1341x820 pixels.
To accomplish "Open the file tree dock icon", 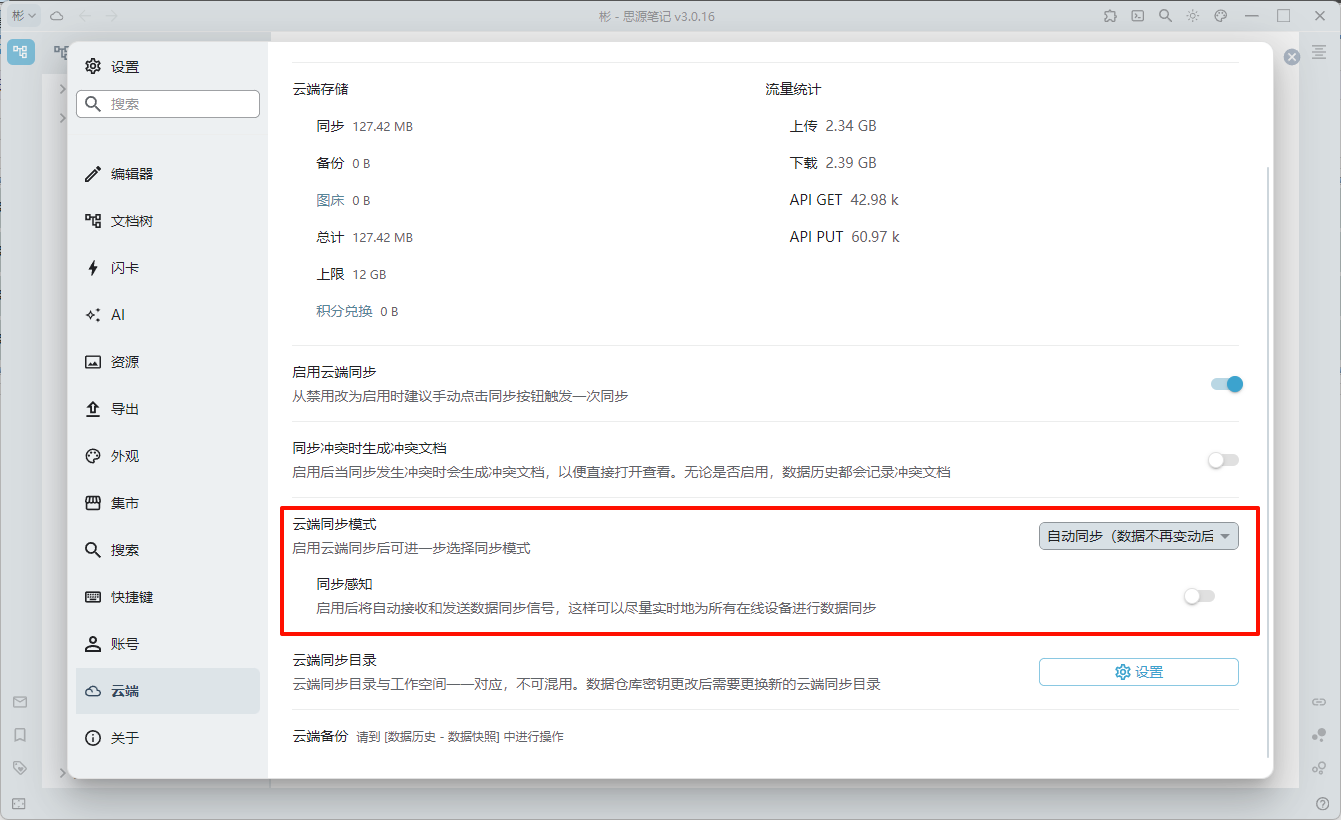I will click(x=21, y=52).
